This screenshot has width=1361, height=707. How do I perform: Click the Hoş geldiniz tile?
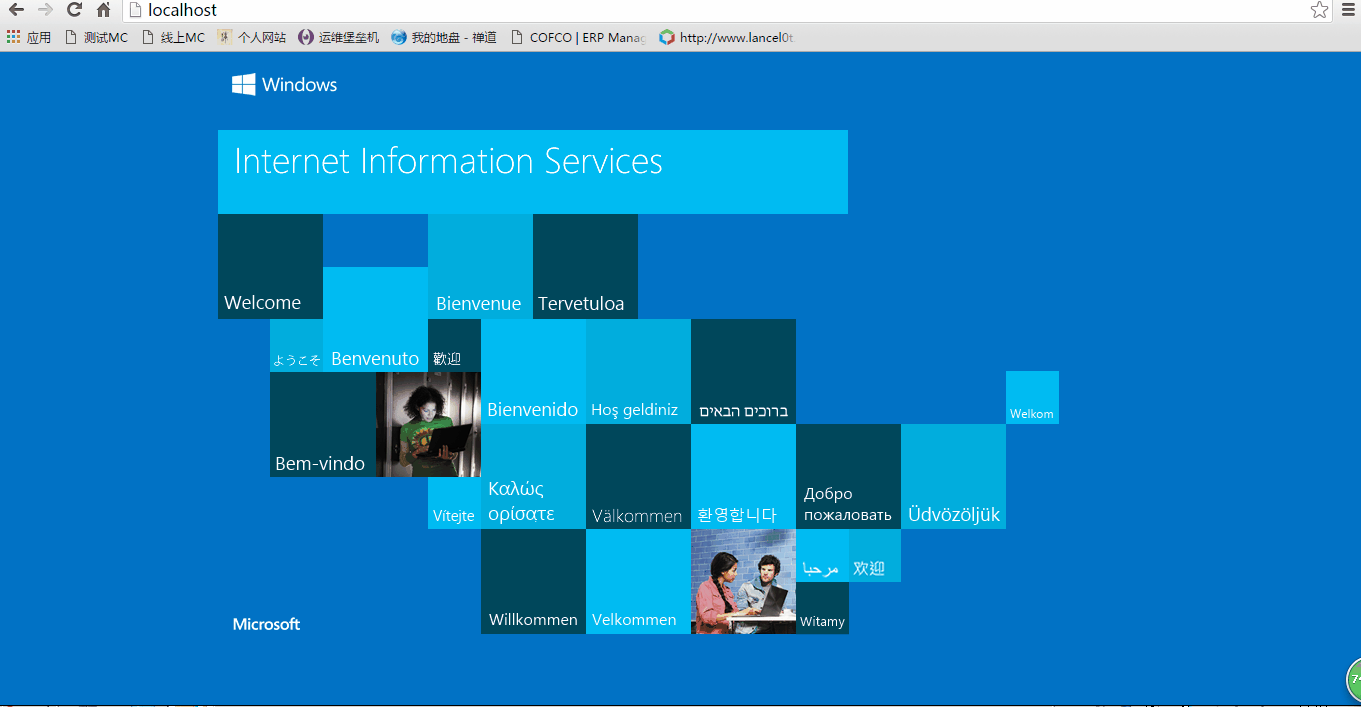[x=638, y=371]
